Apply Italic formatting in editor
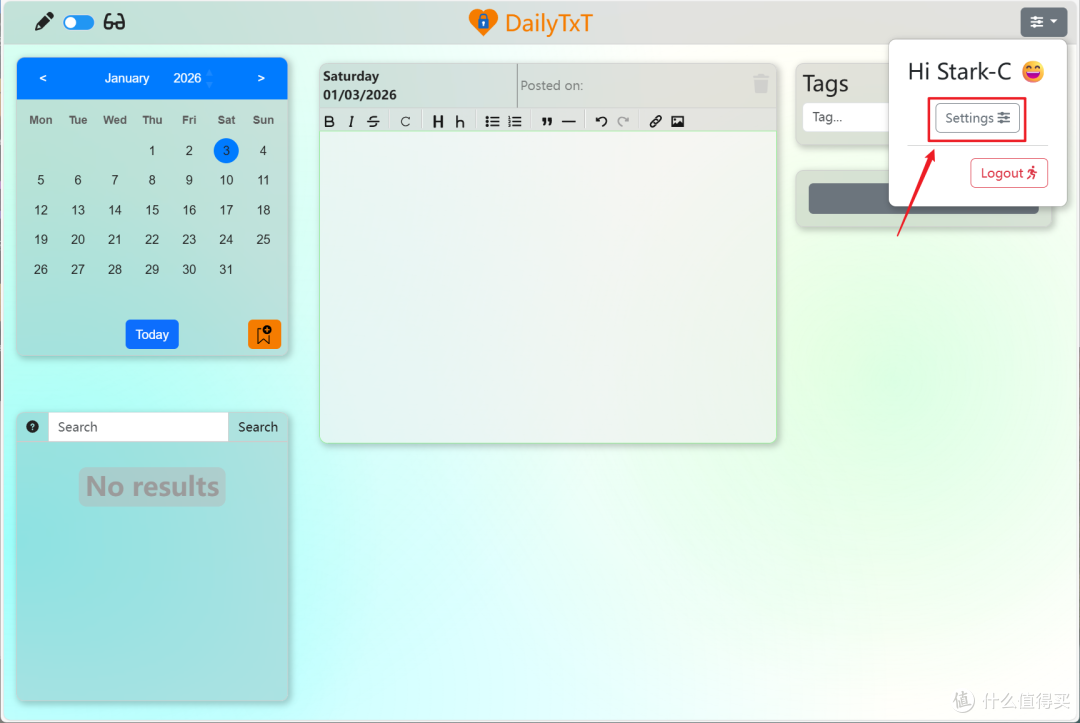The width and height of the screenshot is (1080, 723). click(x=351, y=122)
